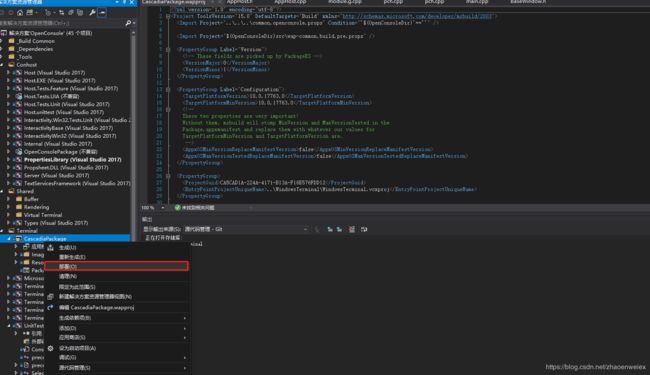Click the edit arrow icon beside CascadiaPackage.wapproj item
The image size is (650, 375).
click(x=51, y=307)
